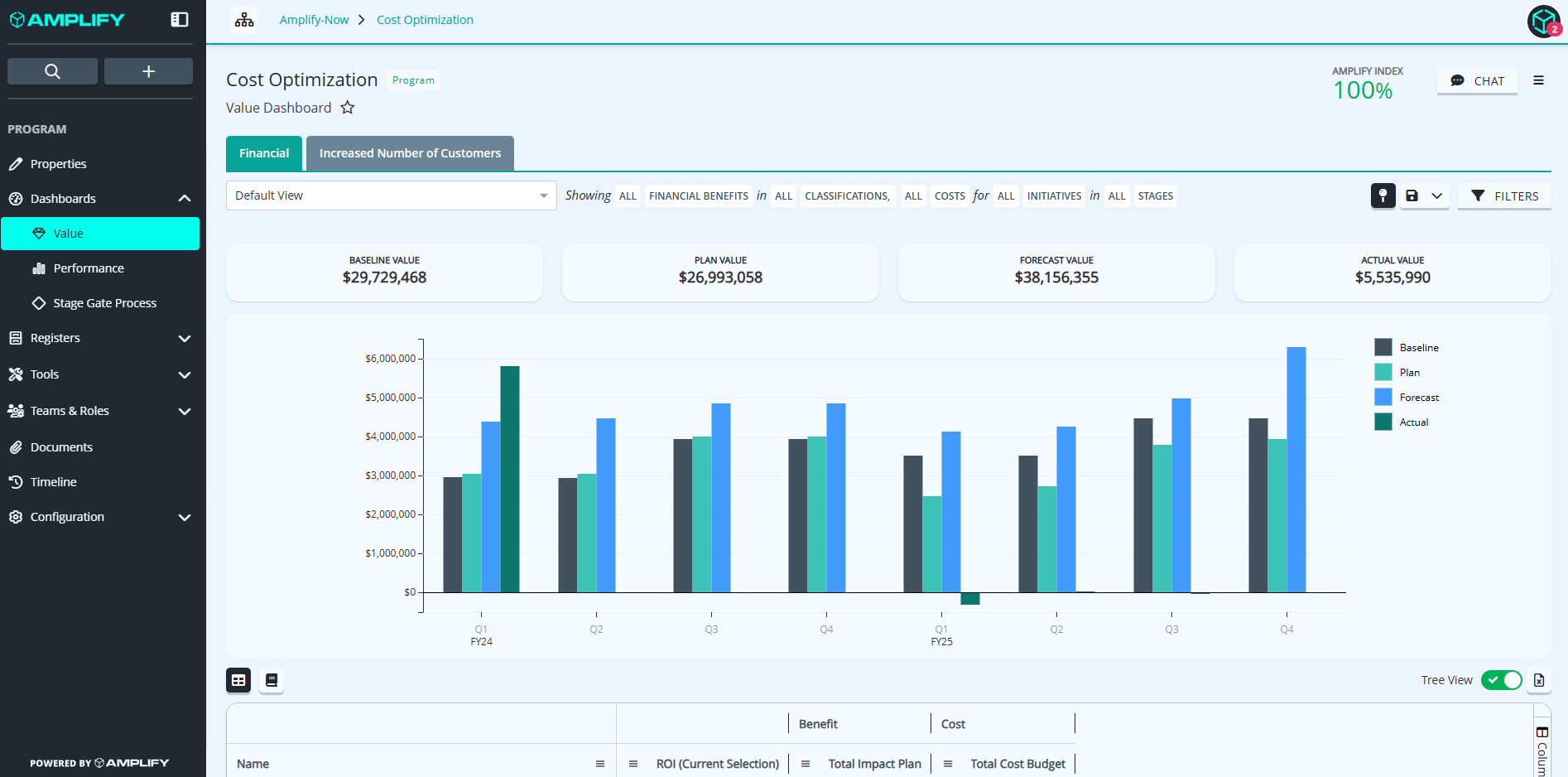1568x777 pixels.
Task: Toggle Forecast series in chart legend
Action: click(x=1407, y=397)
